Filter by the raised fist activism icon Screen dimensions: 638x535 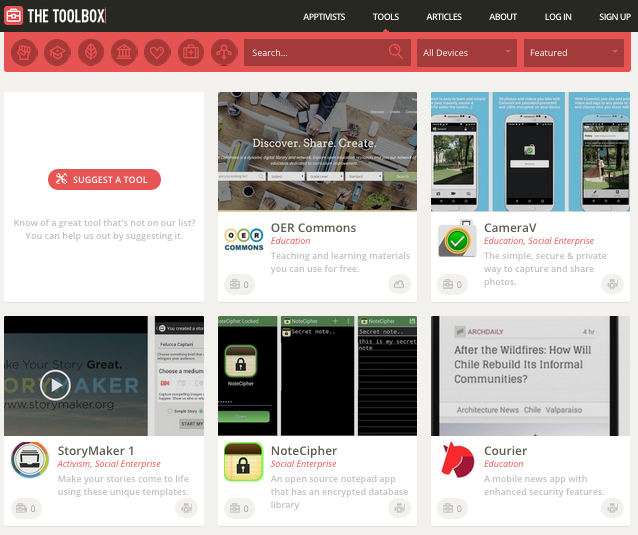(24, 52)
